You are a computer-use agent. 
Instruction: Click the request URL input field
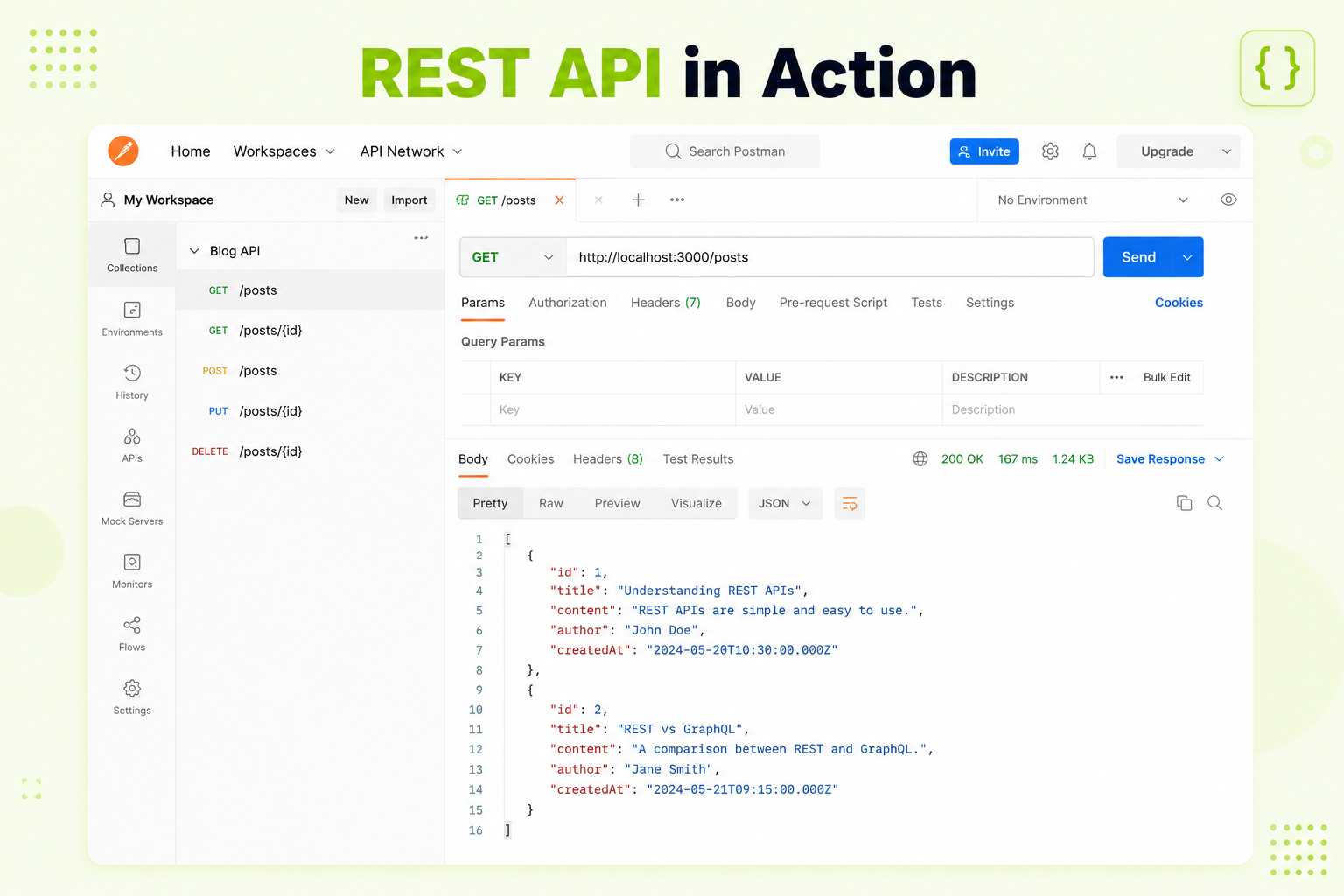coord(829,257)
